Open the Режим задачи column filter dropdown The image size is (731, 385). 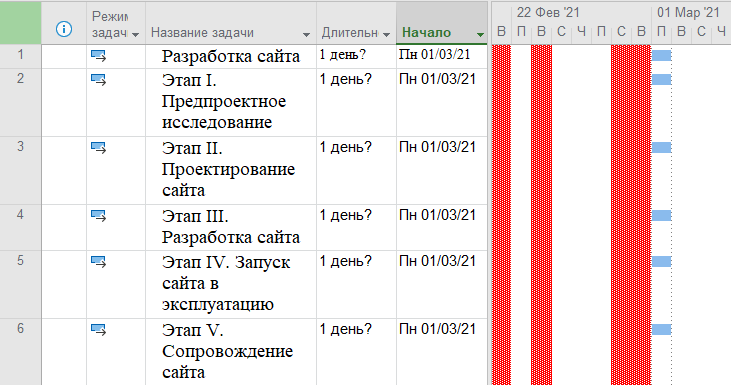135,34
